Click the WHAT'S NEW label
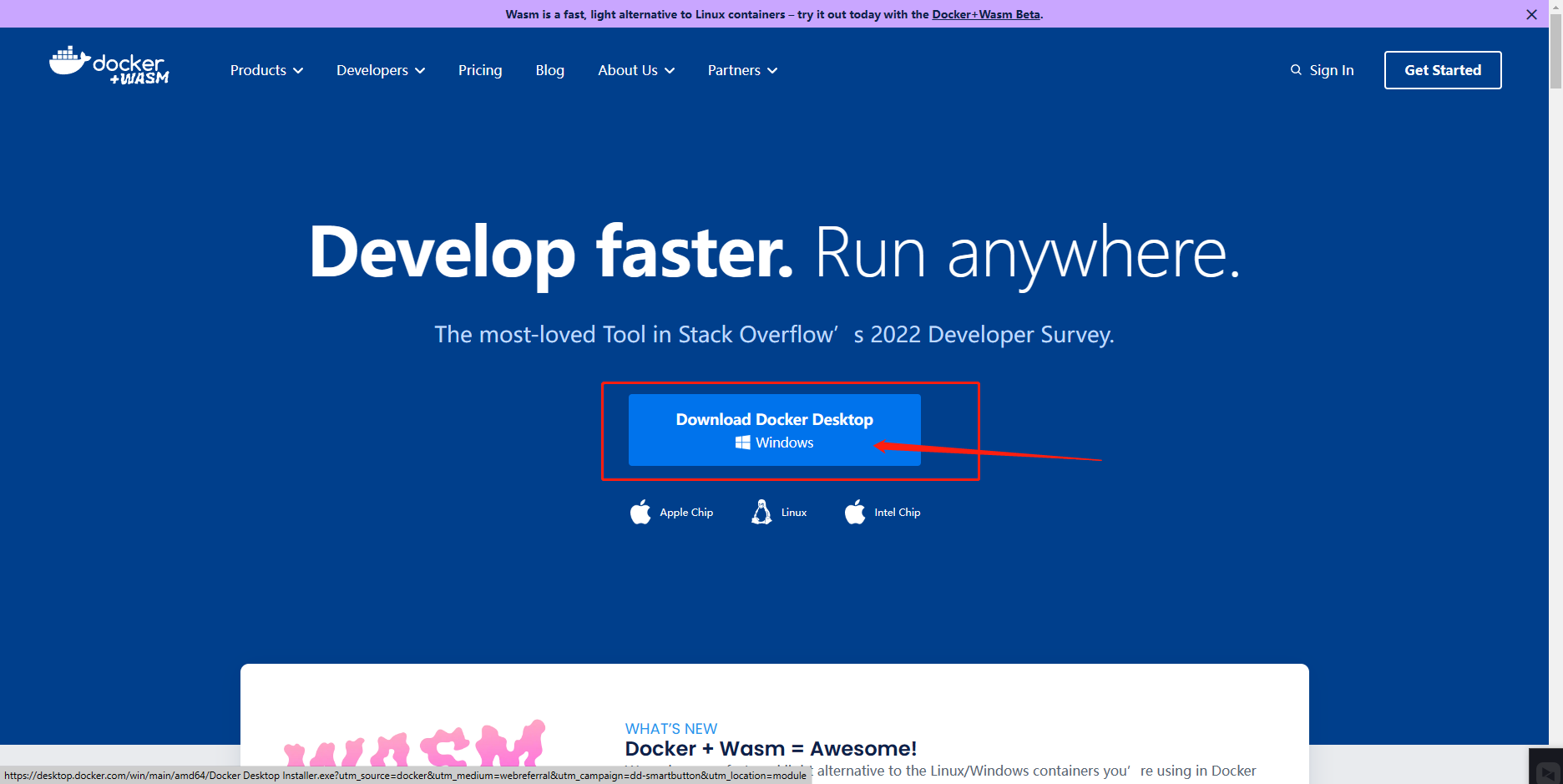 click(671, 729)
